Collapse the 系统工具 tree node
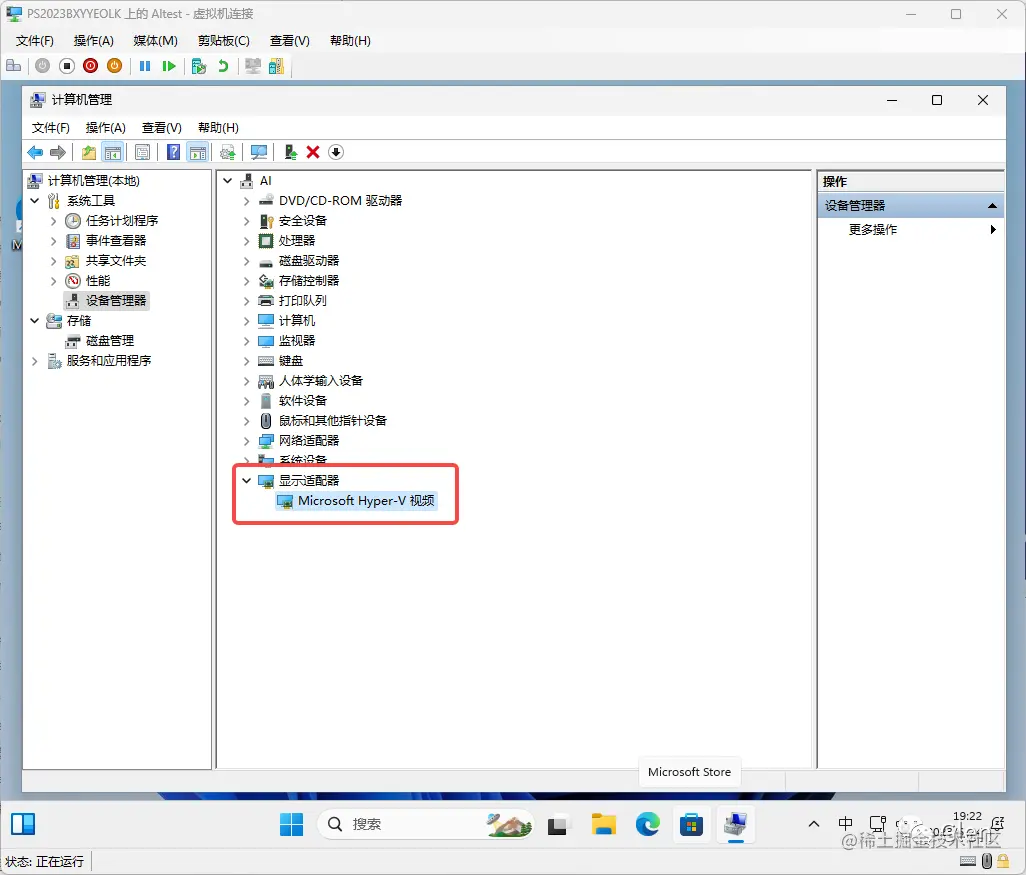 pyautogui.click(x=35, y=201)
